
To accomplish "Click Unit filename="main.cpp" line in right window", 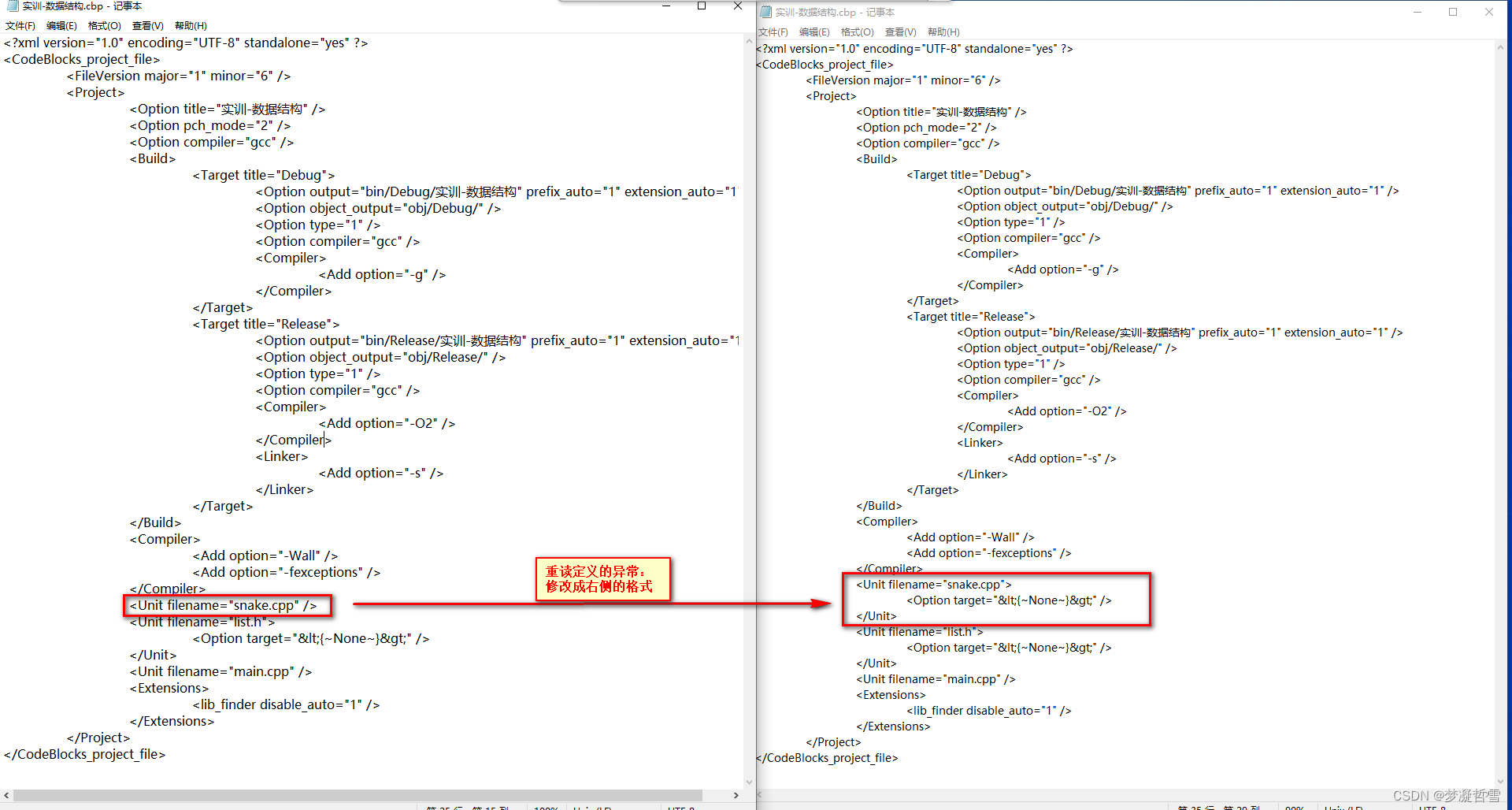I will click(936, 679).
